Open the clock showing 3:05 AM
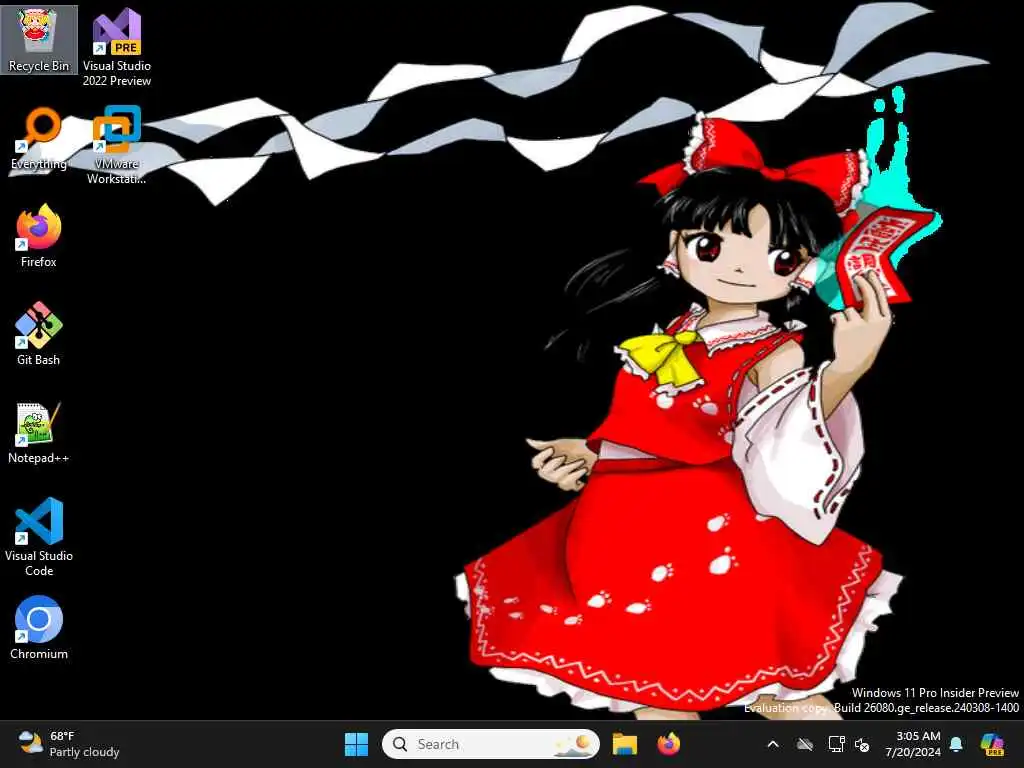This screenshot has width=1024, height=768. click(x=913, y=744)
